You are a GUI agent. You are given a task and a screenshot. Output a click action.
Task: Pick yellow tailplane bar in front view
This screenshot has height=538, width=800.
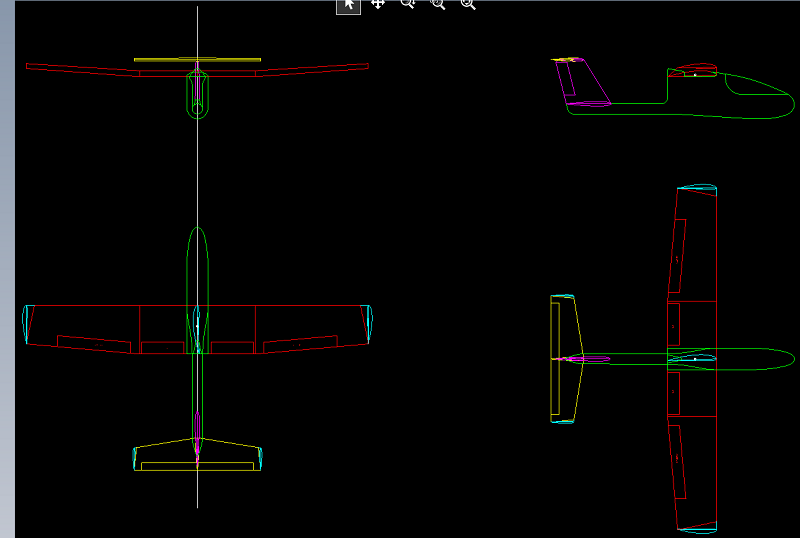160,60
